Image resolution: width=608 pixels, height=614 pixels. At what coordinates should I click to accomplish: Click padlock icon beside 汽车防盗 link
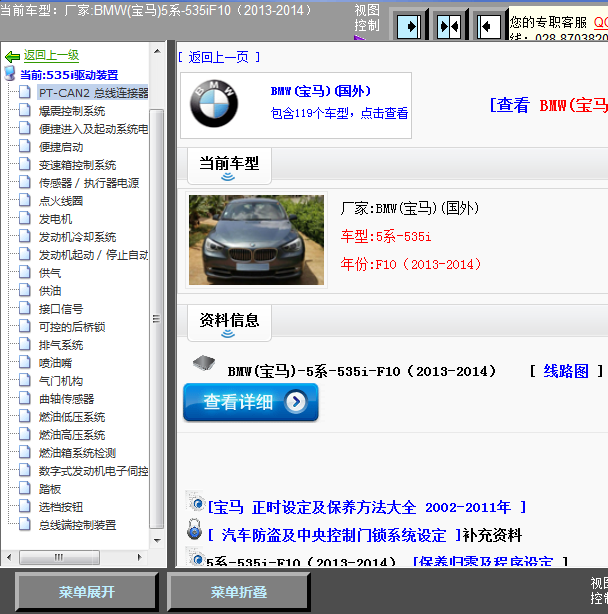[195, 529]
